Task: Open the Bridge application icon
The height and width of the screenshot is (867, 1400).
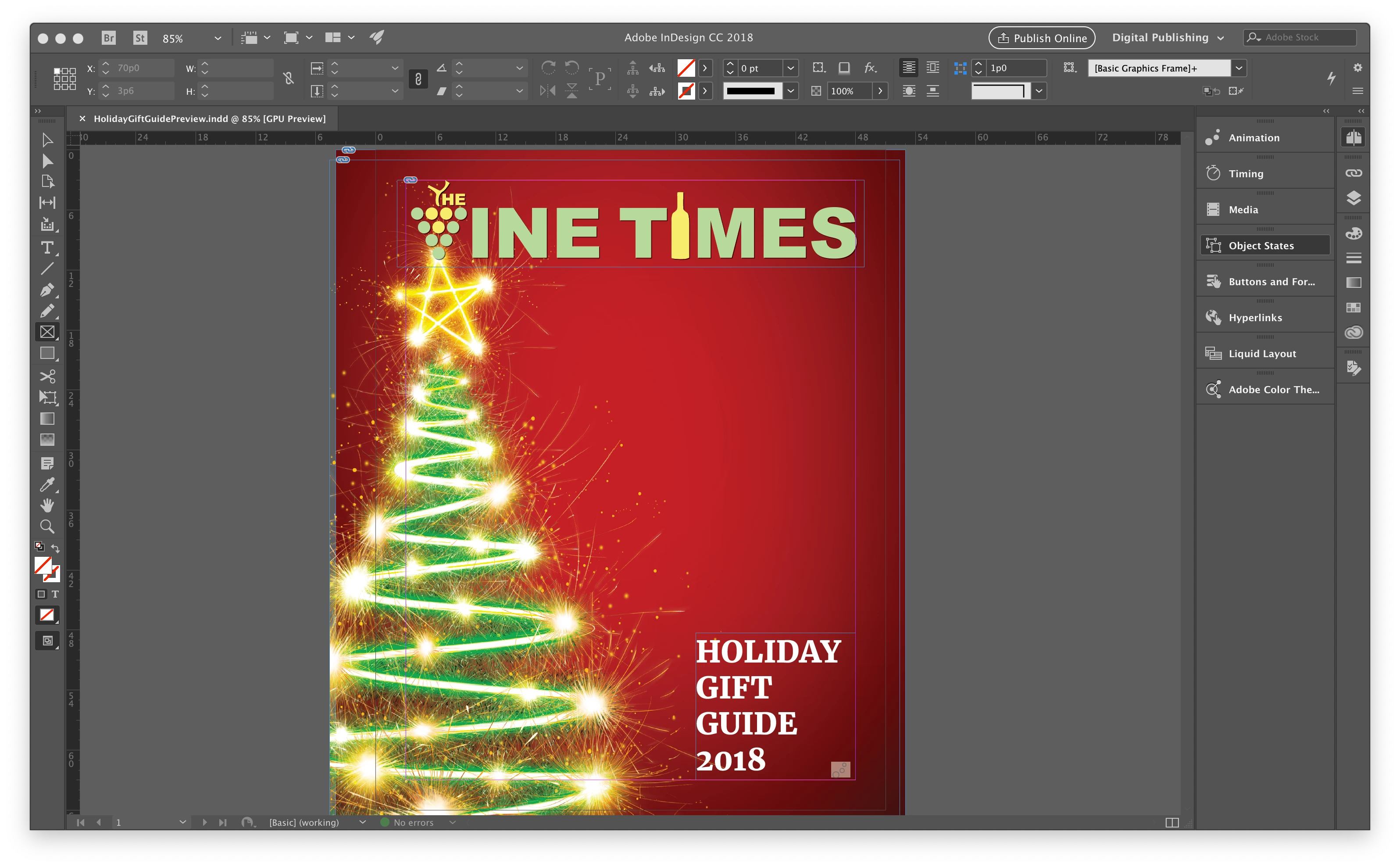Action: click(108, 38)
